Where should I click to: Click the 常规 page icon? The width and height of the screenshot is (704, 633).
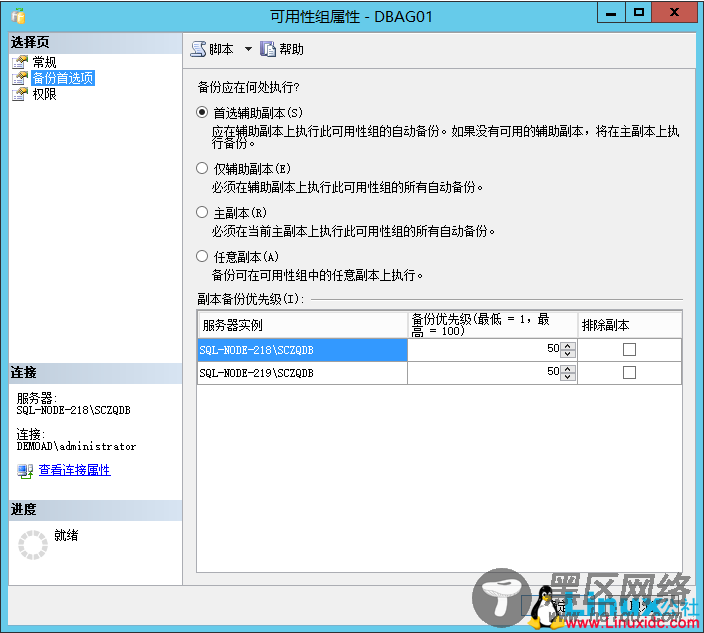[x=20, y=62]
